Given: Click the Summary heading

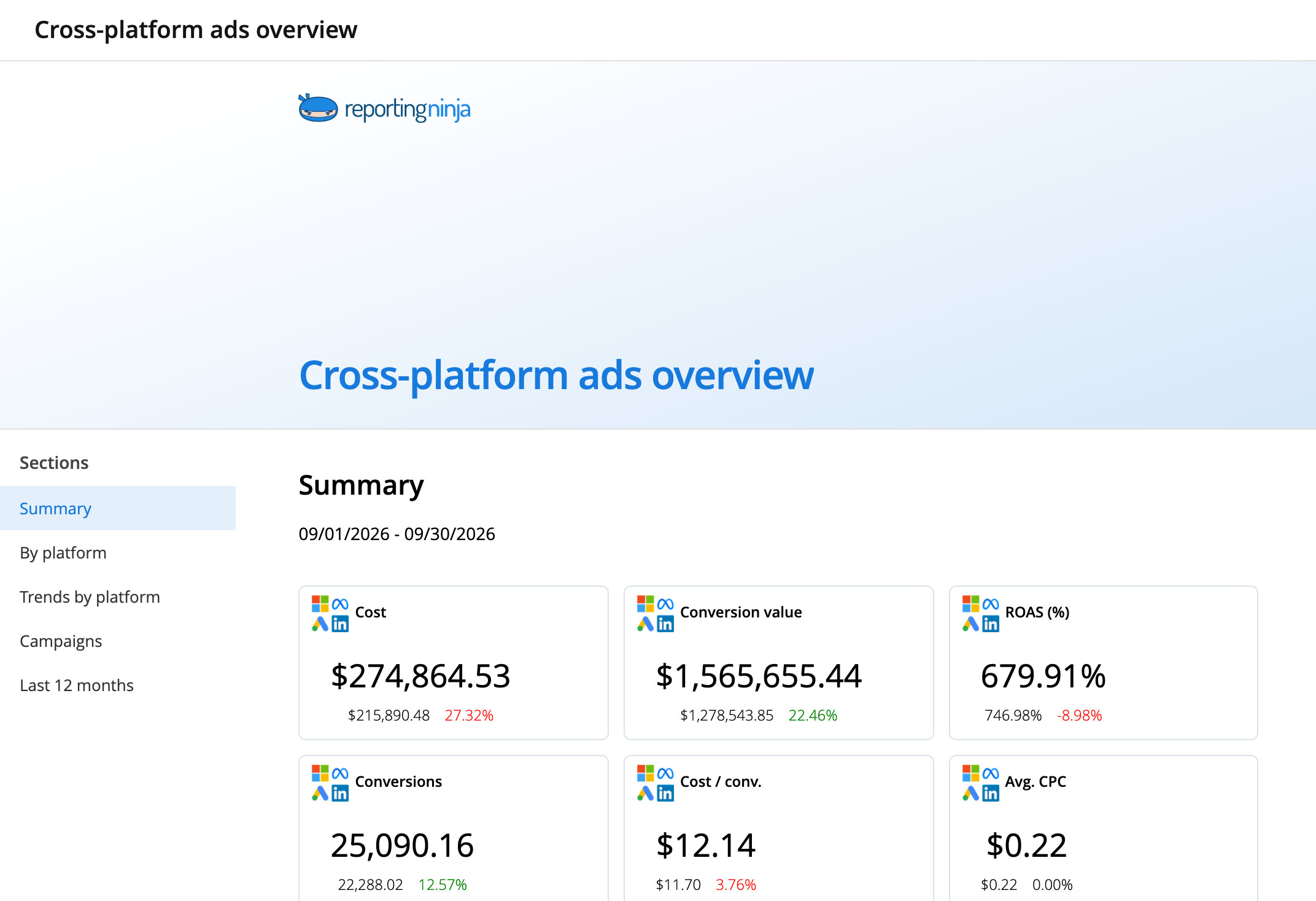Looking at the screenshot, I should [361, 485].
